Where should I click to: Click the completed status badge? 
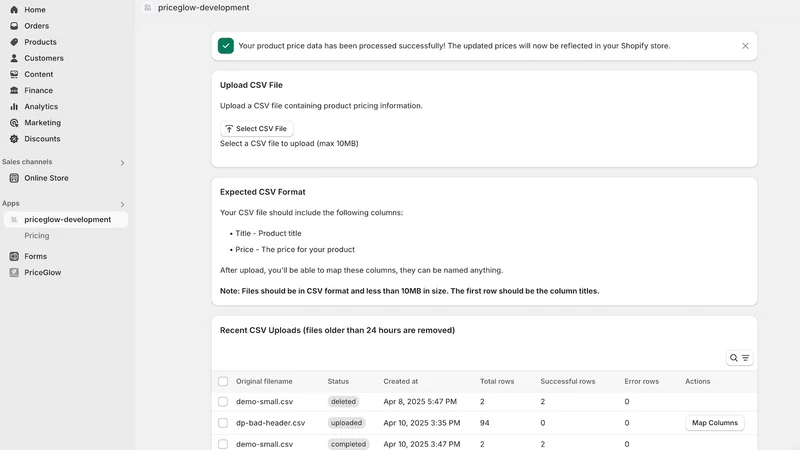pyautogui.click(x=348, y=444)
